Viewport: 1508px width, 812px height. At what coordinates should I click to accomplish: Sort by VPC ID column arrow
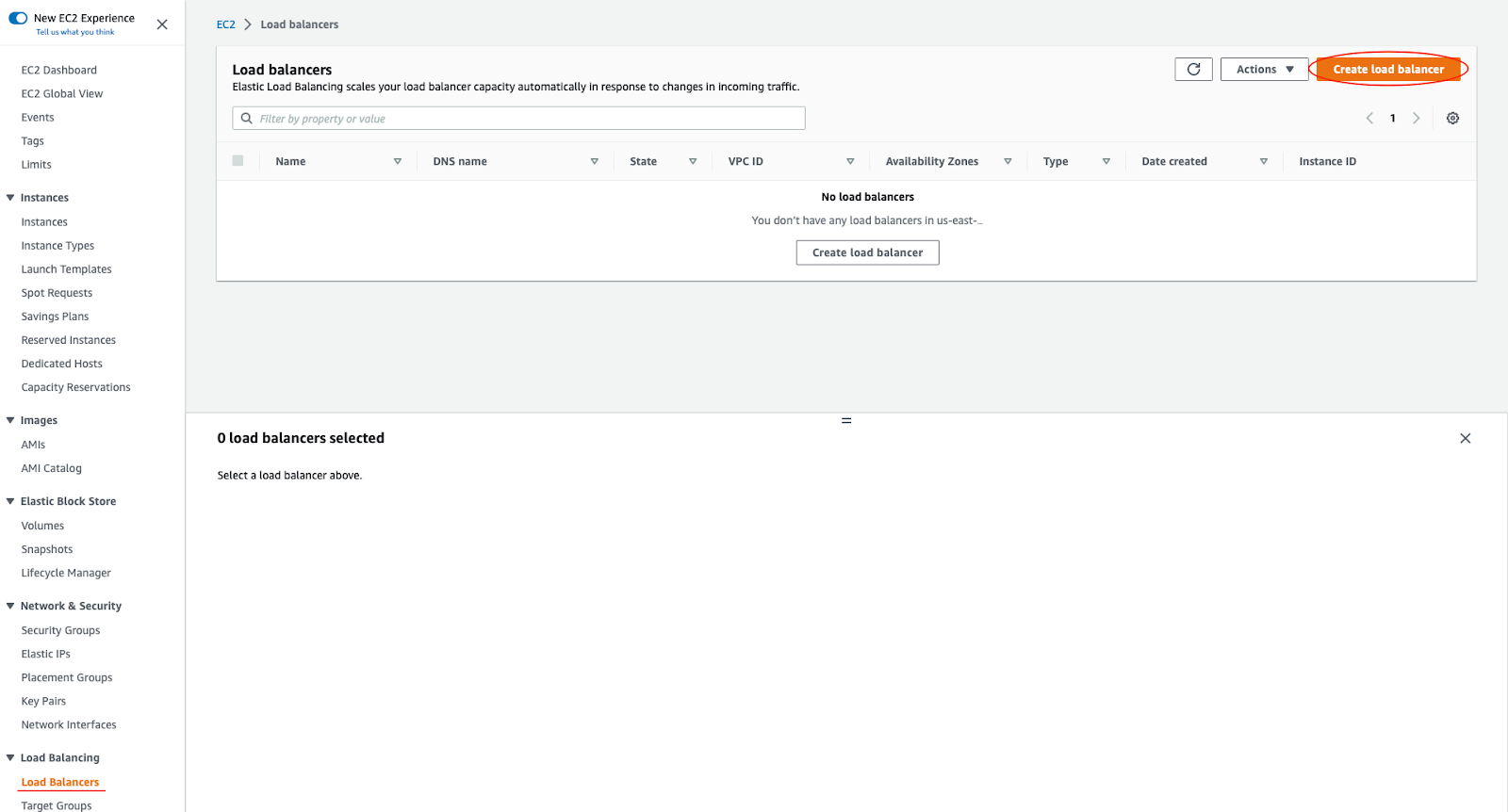[850, 162]
